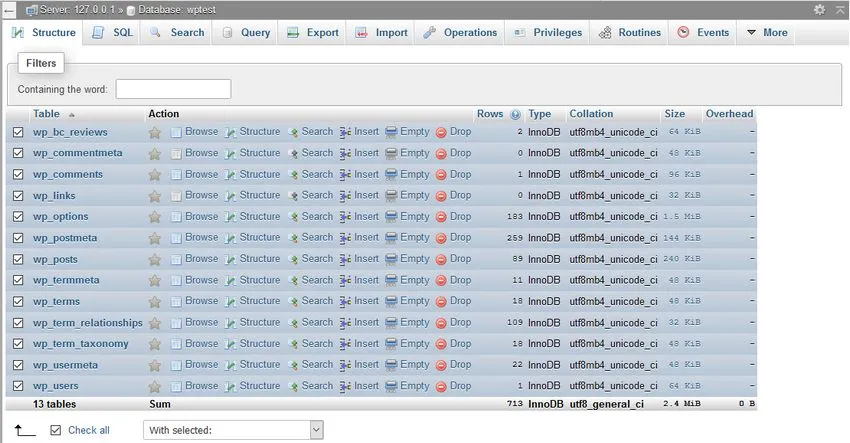850x443 pixels.
Task: Click the collapse header icon at top right
Action: pos(840,9)
